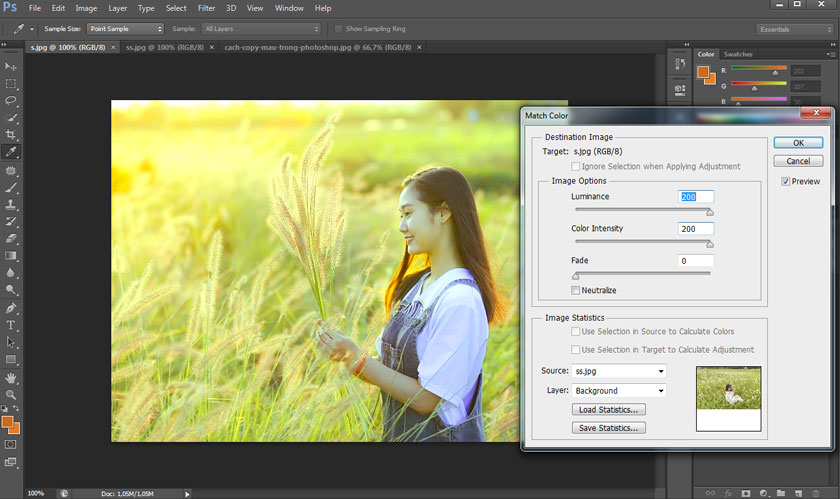The width and height of the screenshot is (840, 499).
Task: Select the Horizontal Type tool
Action: click(11, 325)
